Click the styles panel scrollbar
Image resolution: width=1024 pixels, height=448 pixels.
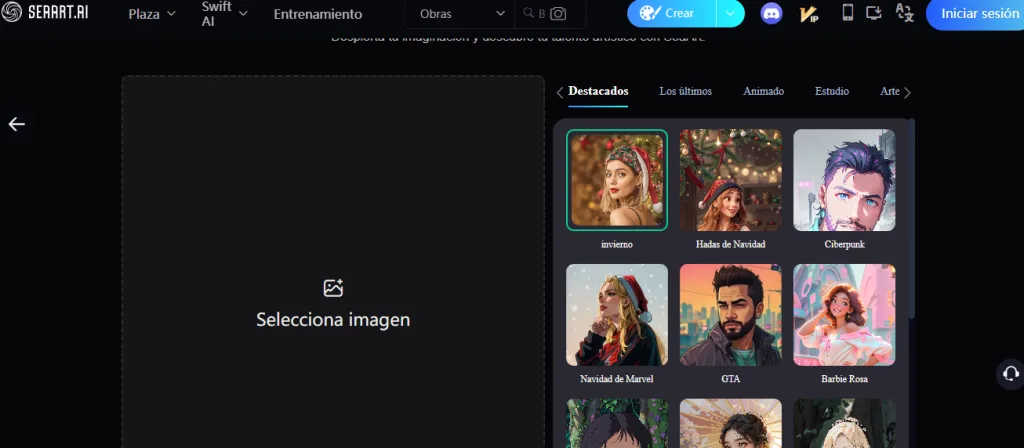pyautogui.click(x=912, y=219)
